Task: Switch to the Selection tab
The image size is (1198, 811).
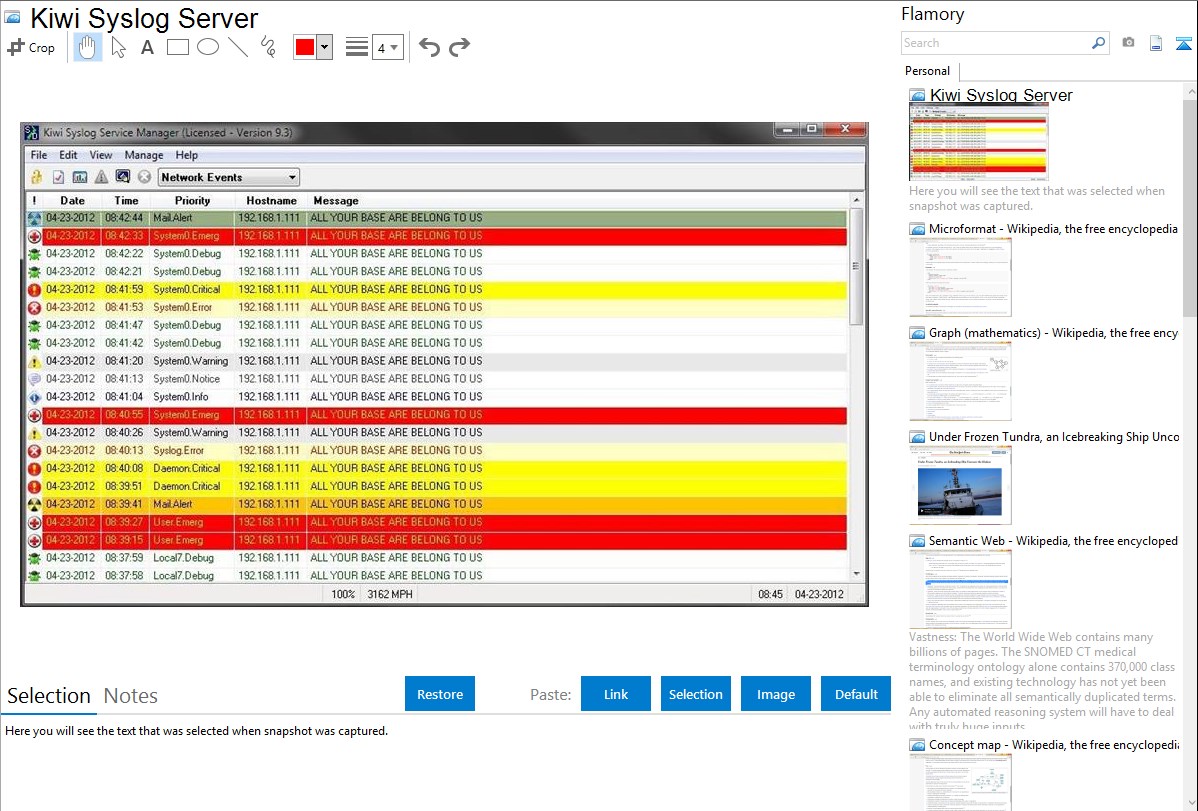Action: click(x=48, y=696)
